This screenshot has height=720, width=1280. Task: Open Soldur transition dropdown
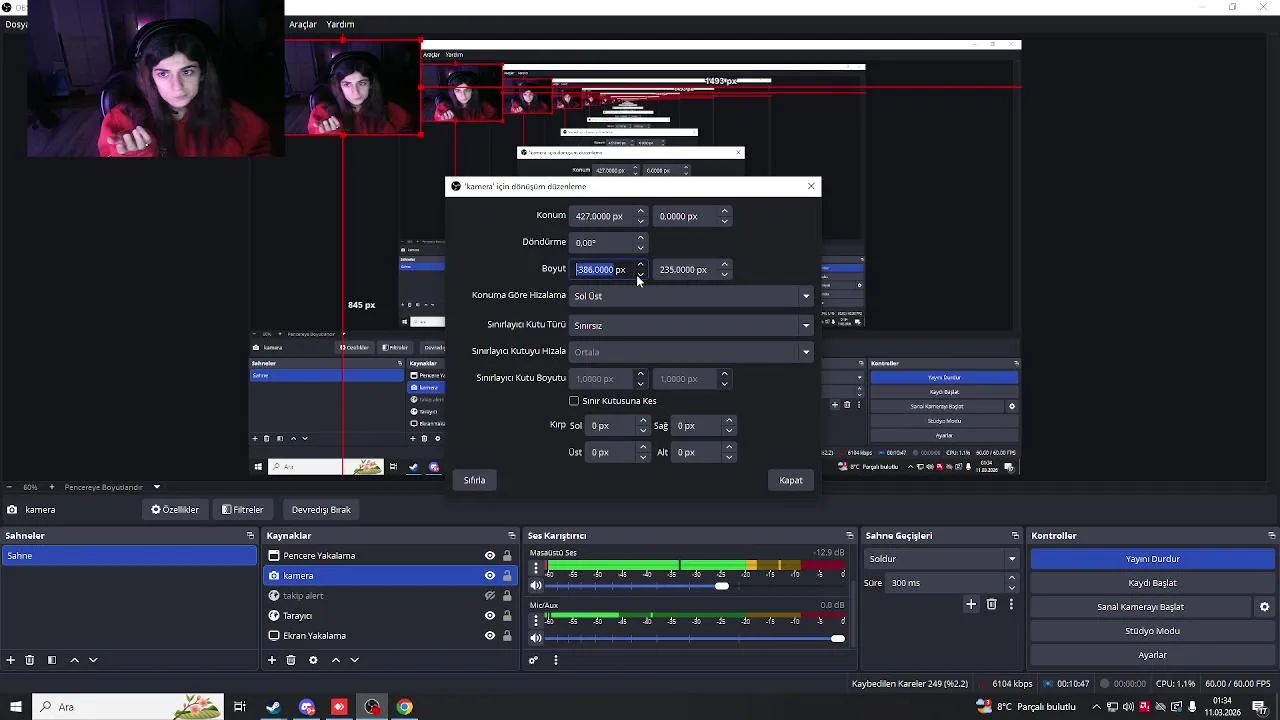pos(942,559)
